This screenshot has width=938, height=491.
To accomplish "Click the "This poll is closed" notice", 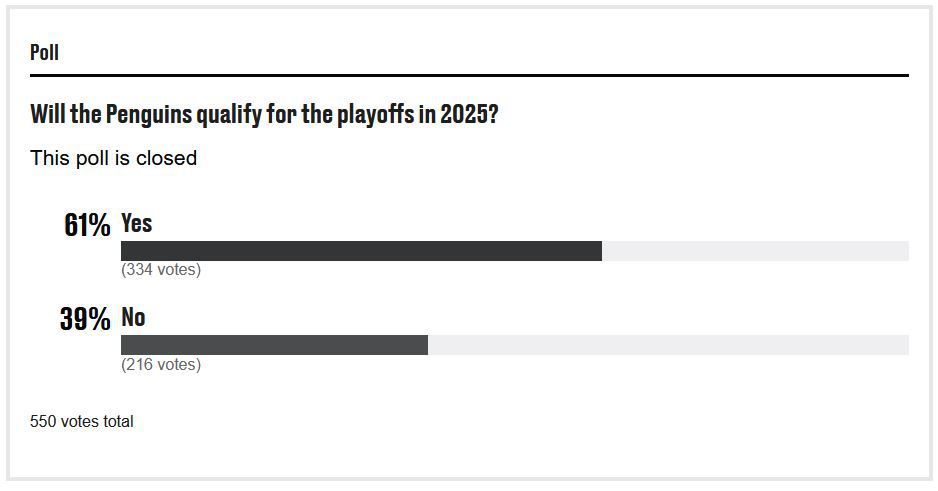I will pyautogui.click(x=113, y=158).
